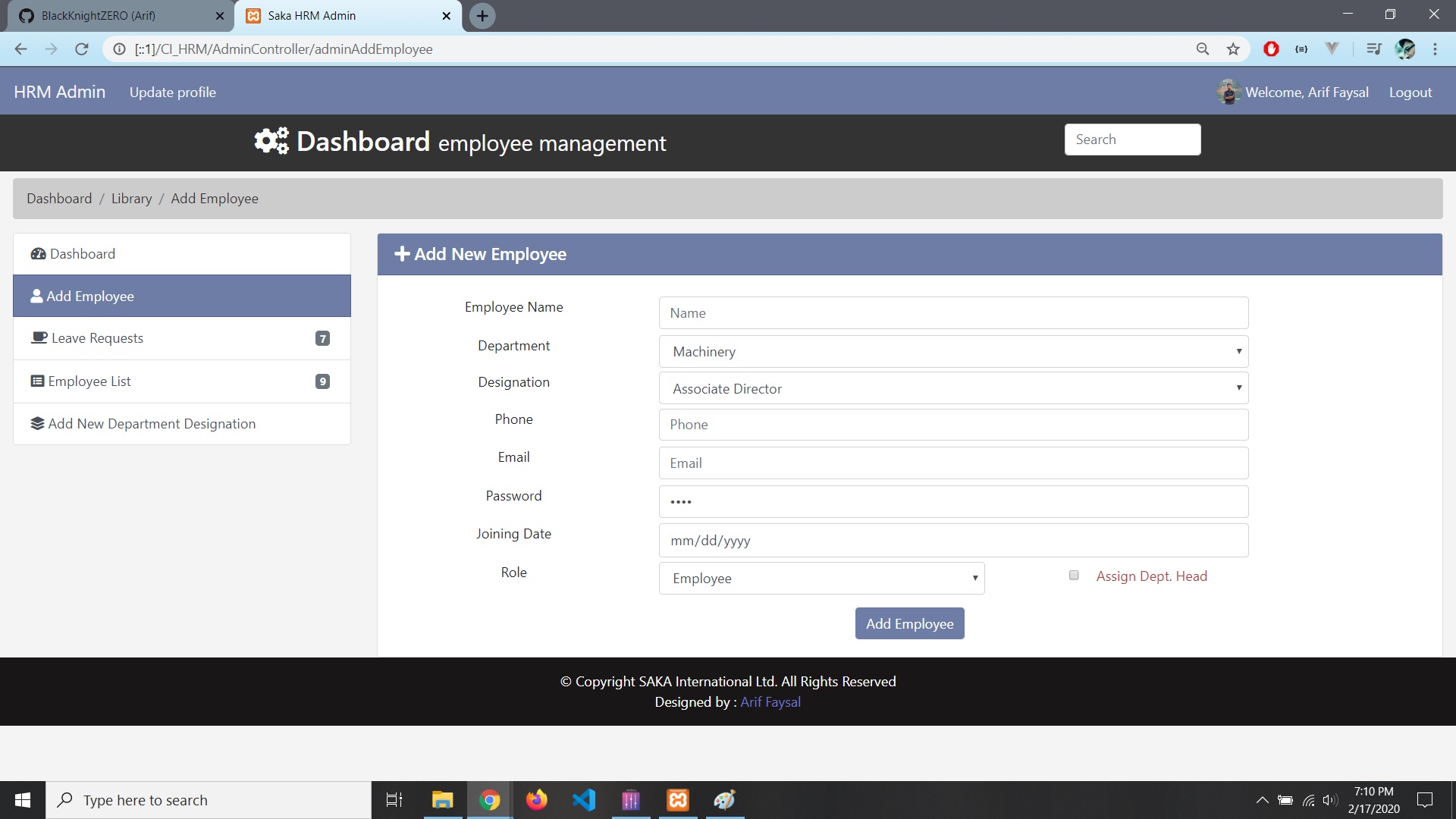Click inside the Search box in the header
Screen dimensions: 1456x819
[x=1131, y=139]
